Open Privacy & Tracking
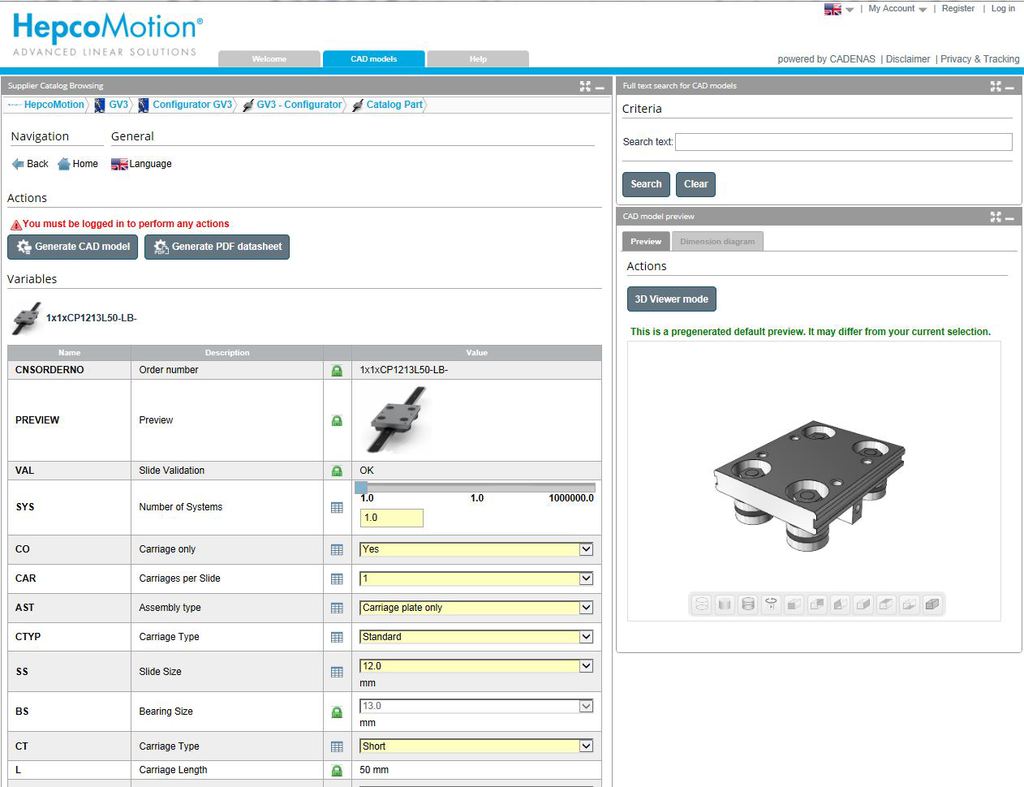This screenshot has height=787, width=1024. click(x=980, y=59)
